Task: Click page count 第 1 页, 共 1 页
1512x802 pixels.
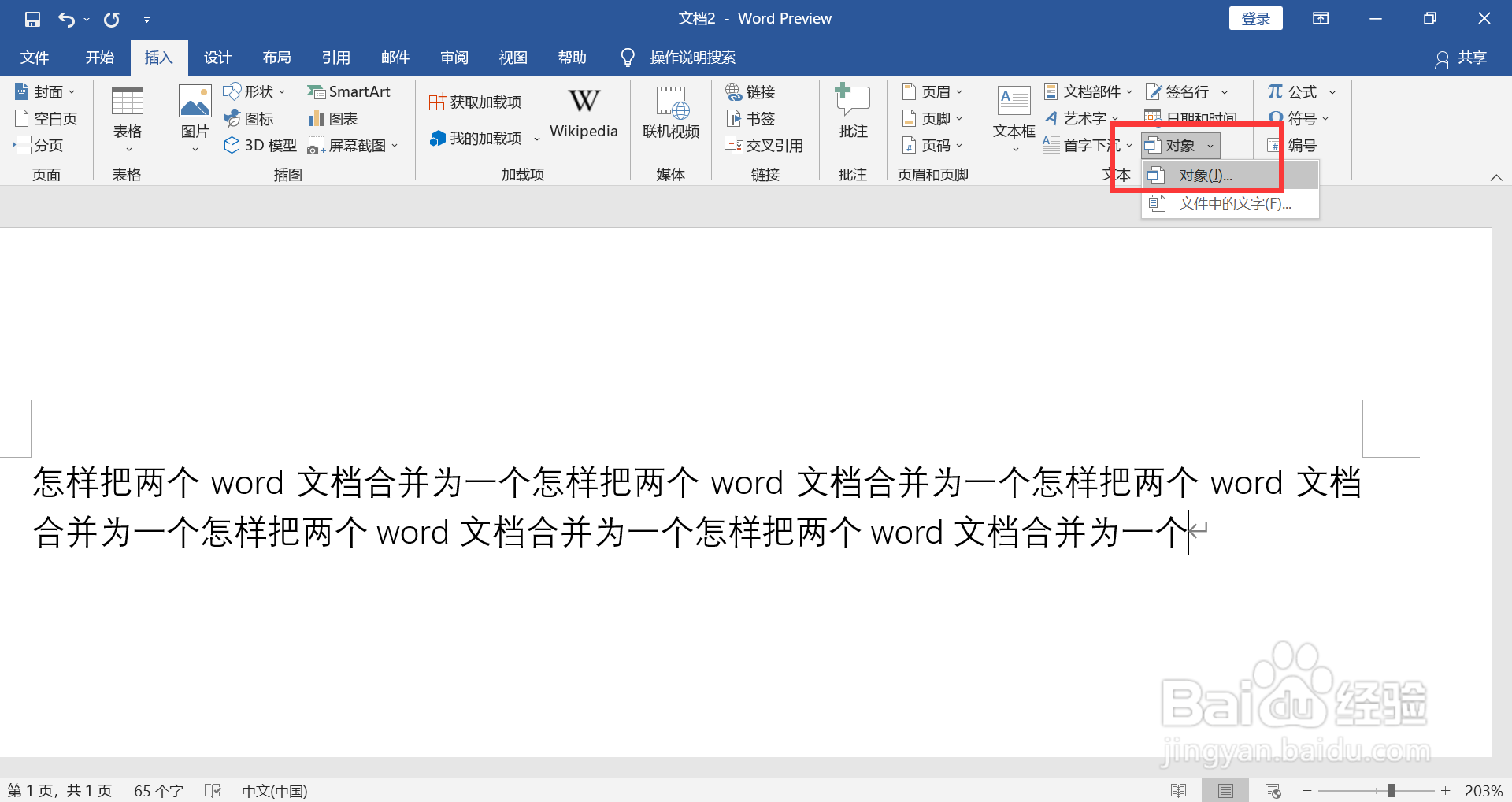Action: coord(60,790)
